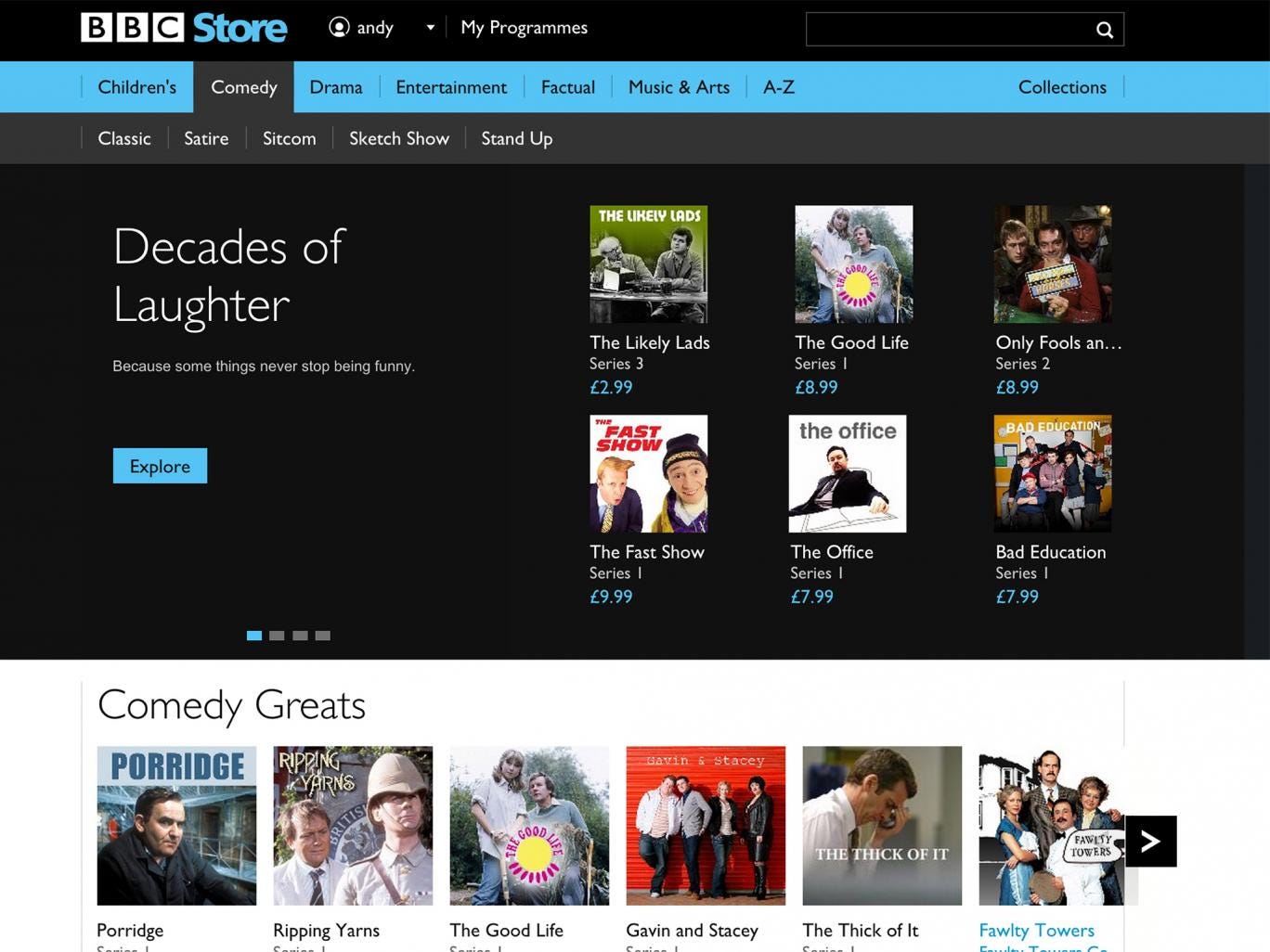
Task: Select The Office series cover
Action: [847, 474]
